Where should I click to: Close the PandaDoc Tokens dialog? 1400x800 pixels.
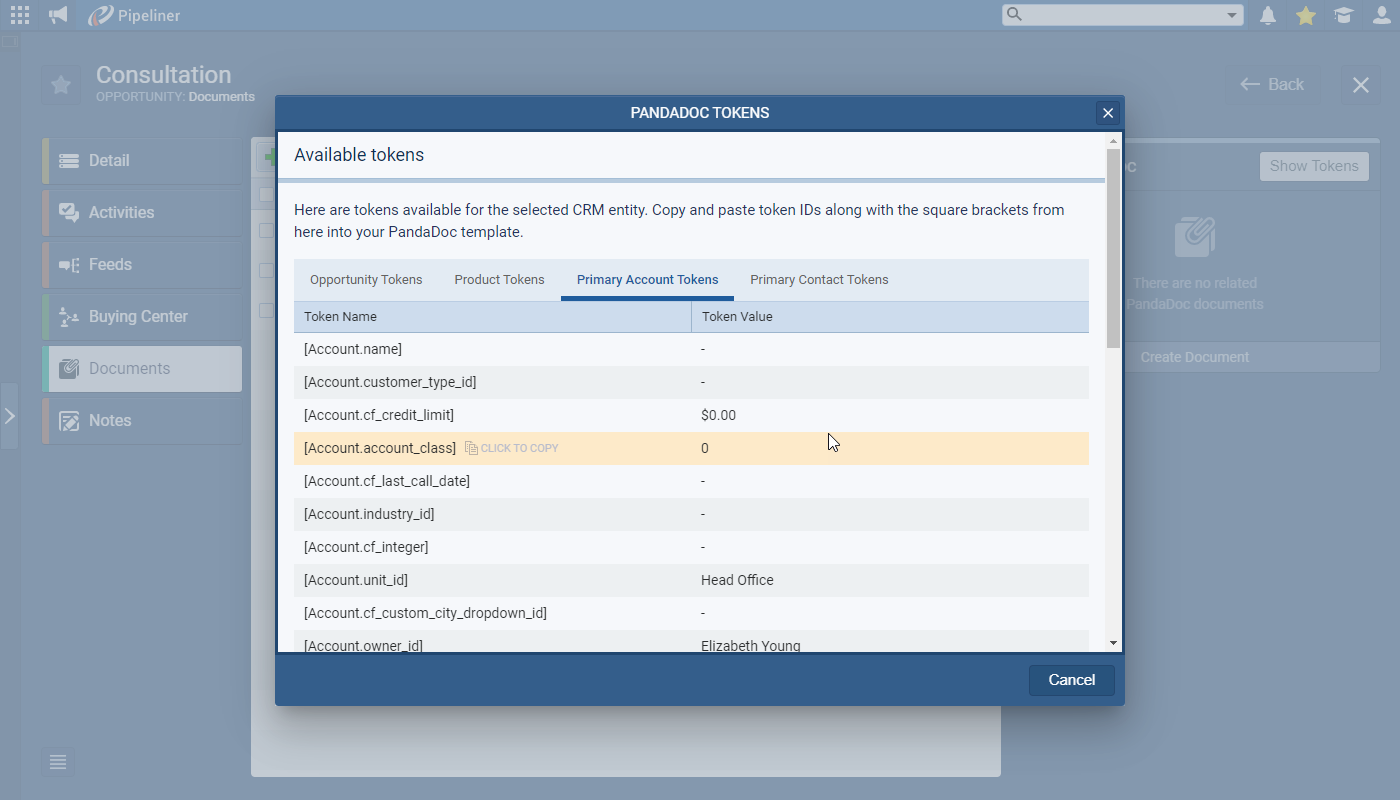tap(1107, 113)
